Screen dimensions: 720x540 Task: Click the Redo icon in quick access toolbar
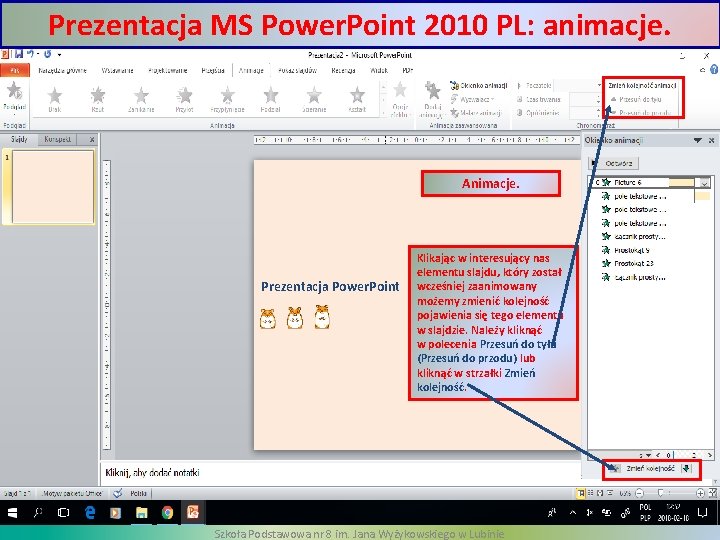(x=47, y=55)
